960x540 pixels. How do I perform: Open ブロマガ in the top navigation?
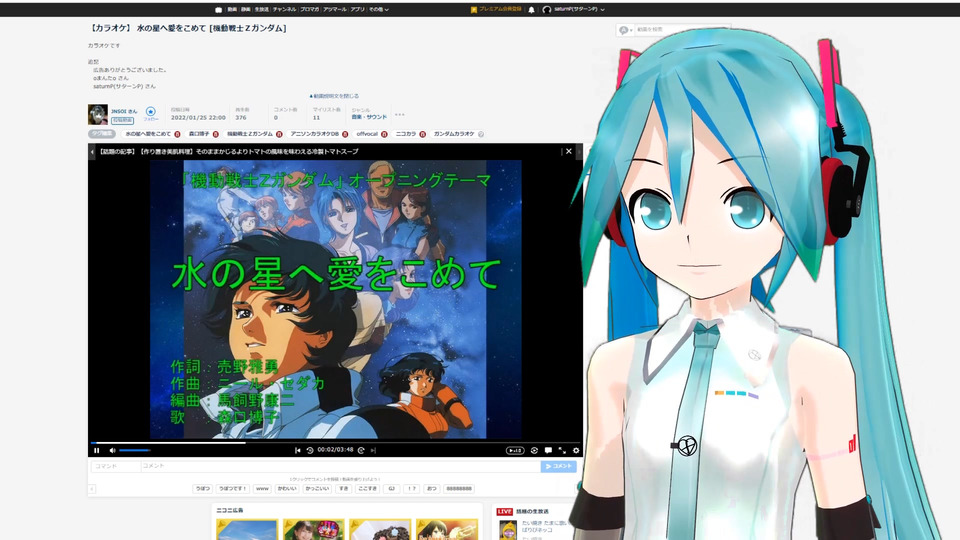click(x=309, y=9)
